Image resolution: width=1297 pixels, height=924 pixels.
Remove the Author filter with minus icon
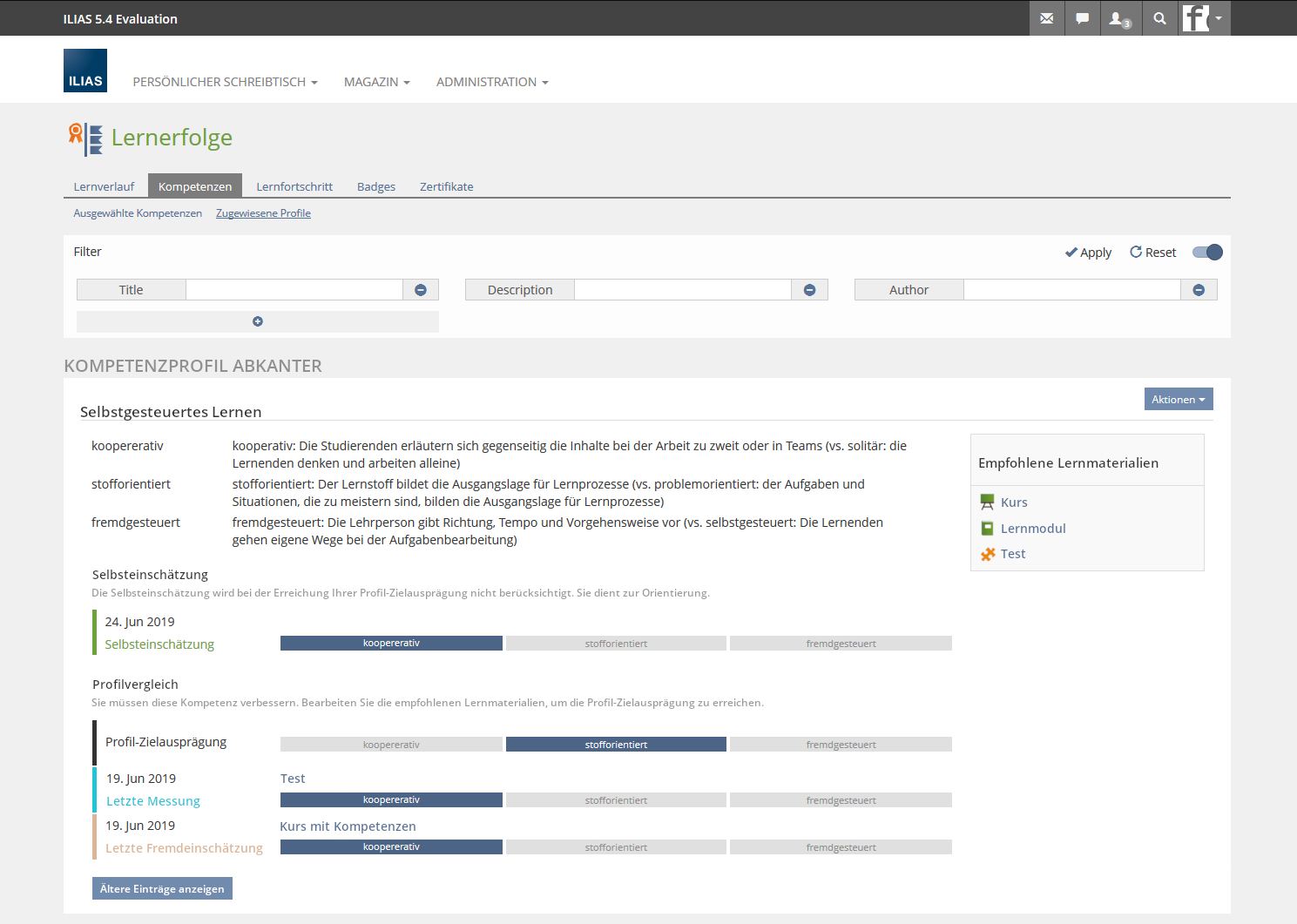[x=1199, y=290]
